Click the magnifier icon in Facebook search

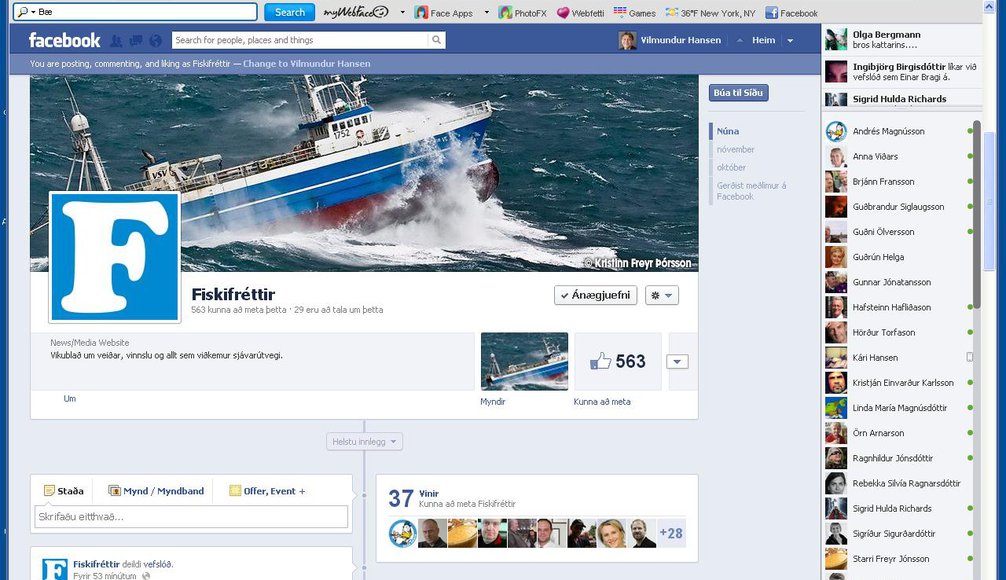click(436, 40)
